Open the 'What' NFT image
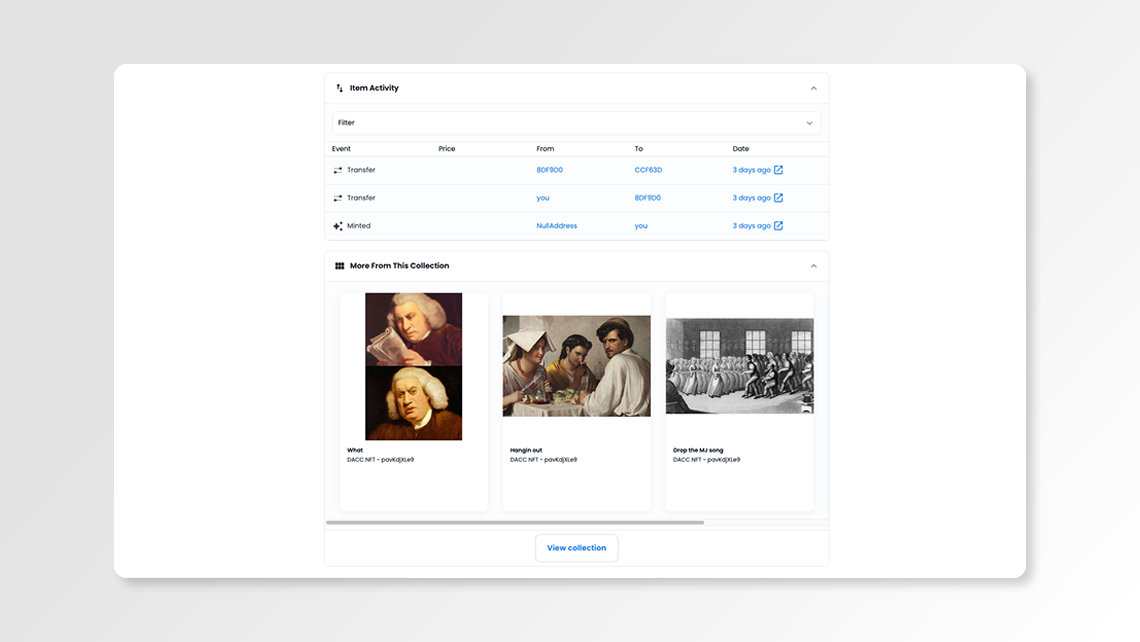Viewport: 1140px width, 642px height. coord(414,366)
